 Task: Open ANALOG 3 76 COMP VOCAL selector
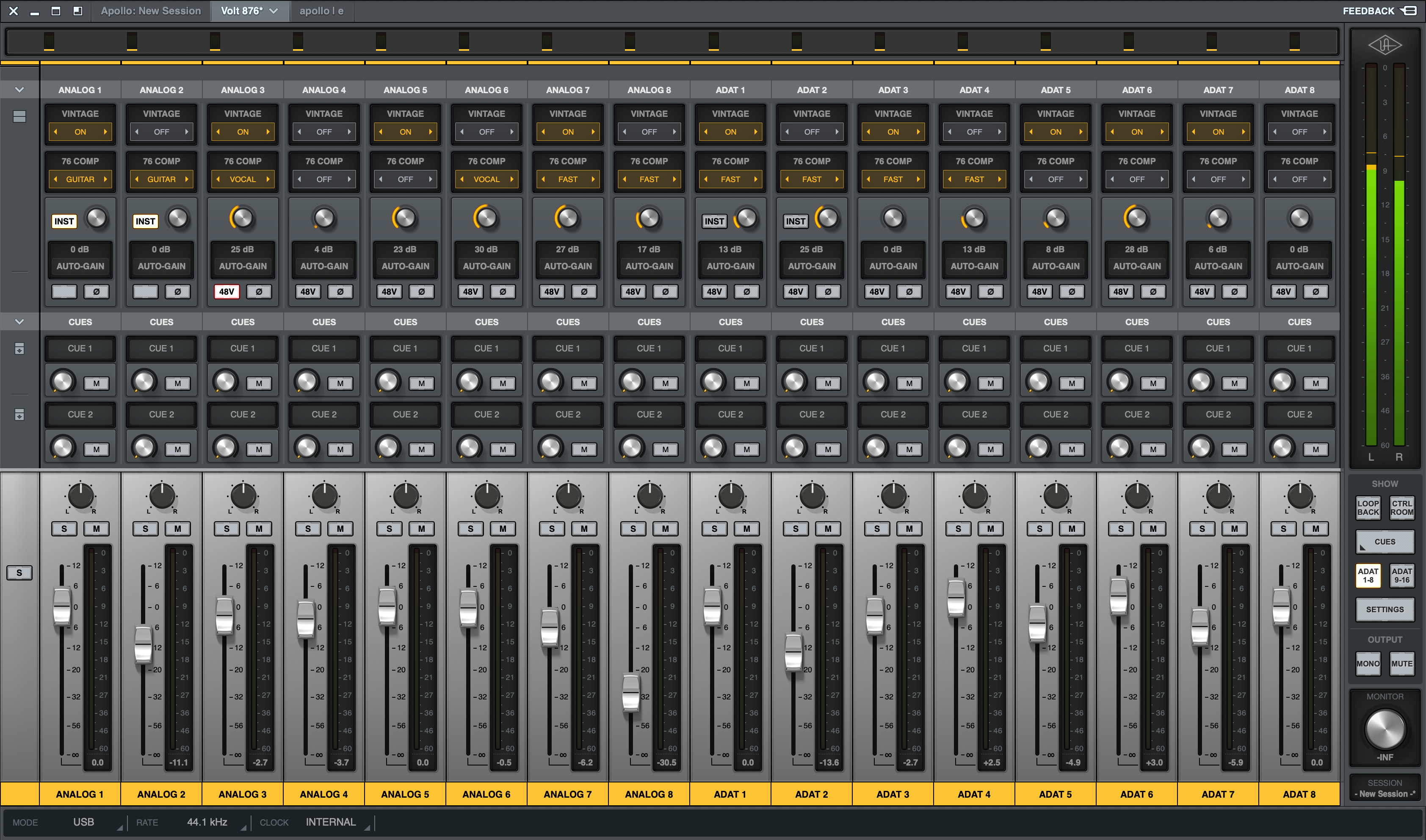[242, 180]
